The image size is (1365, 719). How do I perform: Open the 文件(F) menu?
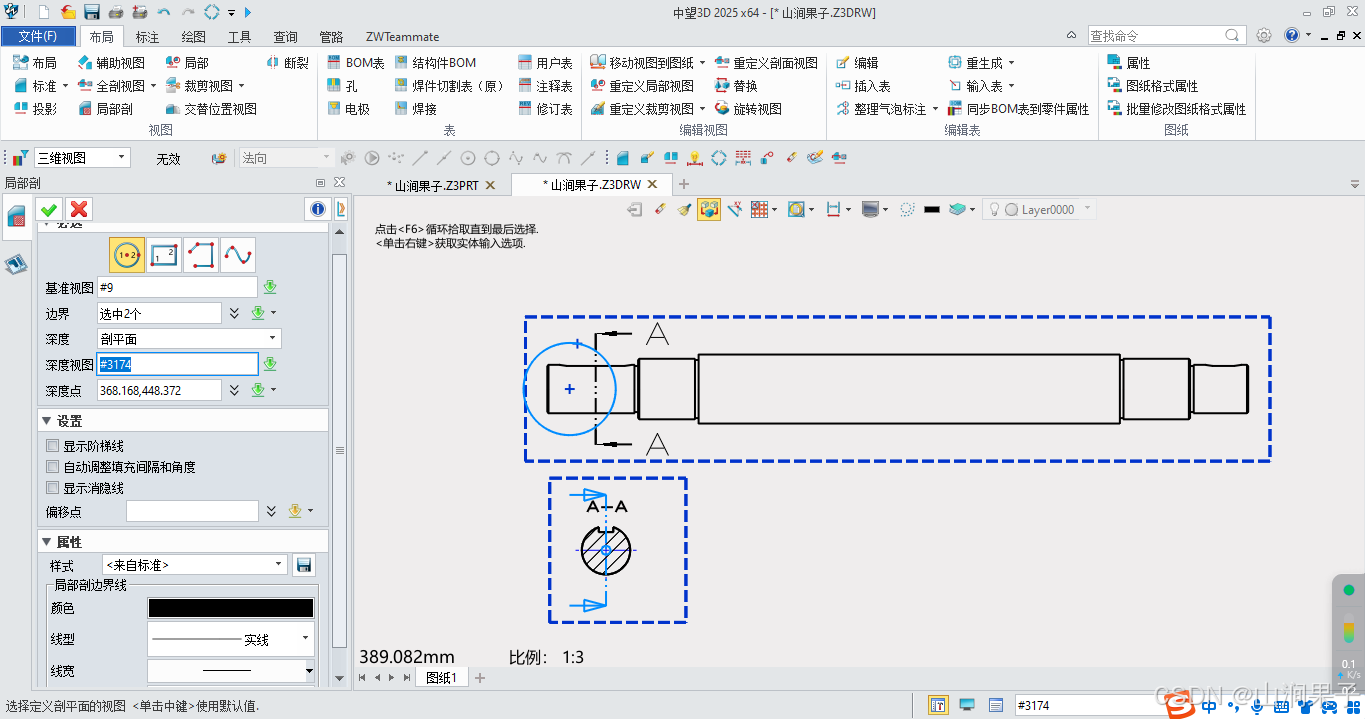38,36
